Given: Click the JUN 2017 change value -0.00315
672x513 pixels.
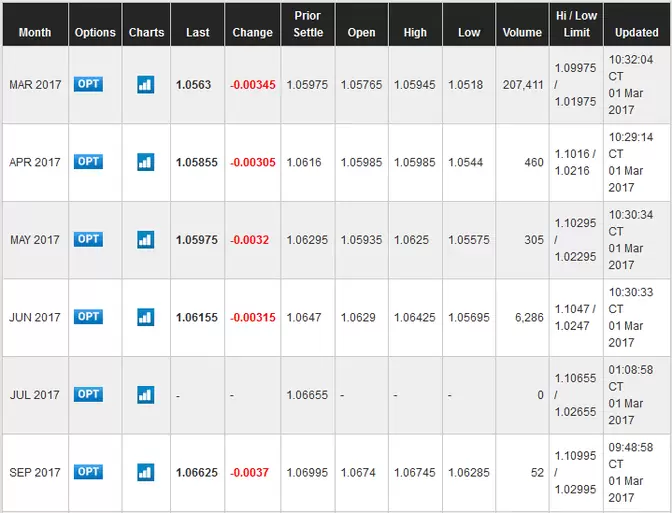Looking at the screenshot, I should tap(253, 318).
